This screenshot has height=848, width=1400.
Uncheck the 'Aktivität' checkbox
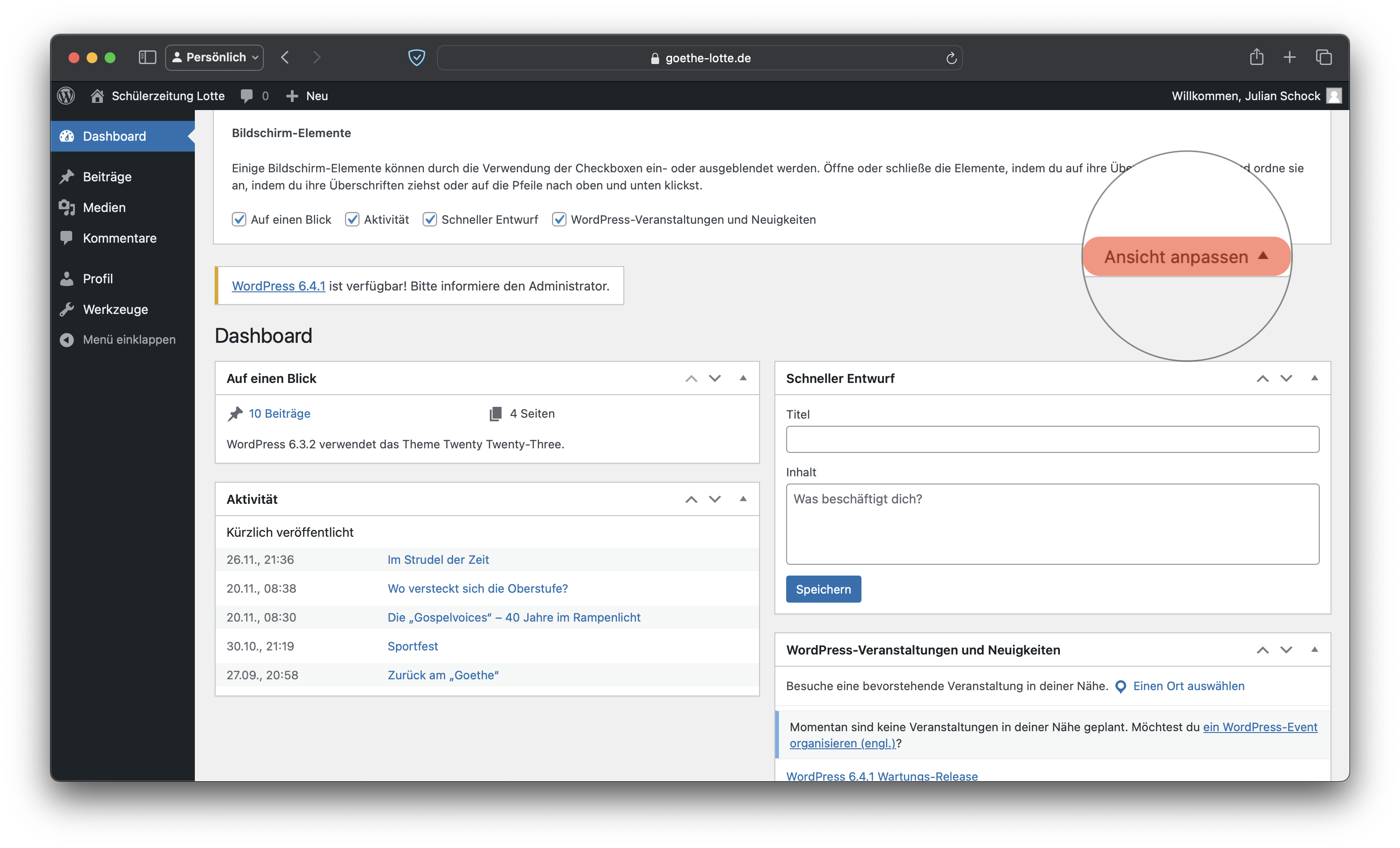(x=352, y=219)
